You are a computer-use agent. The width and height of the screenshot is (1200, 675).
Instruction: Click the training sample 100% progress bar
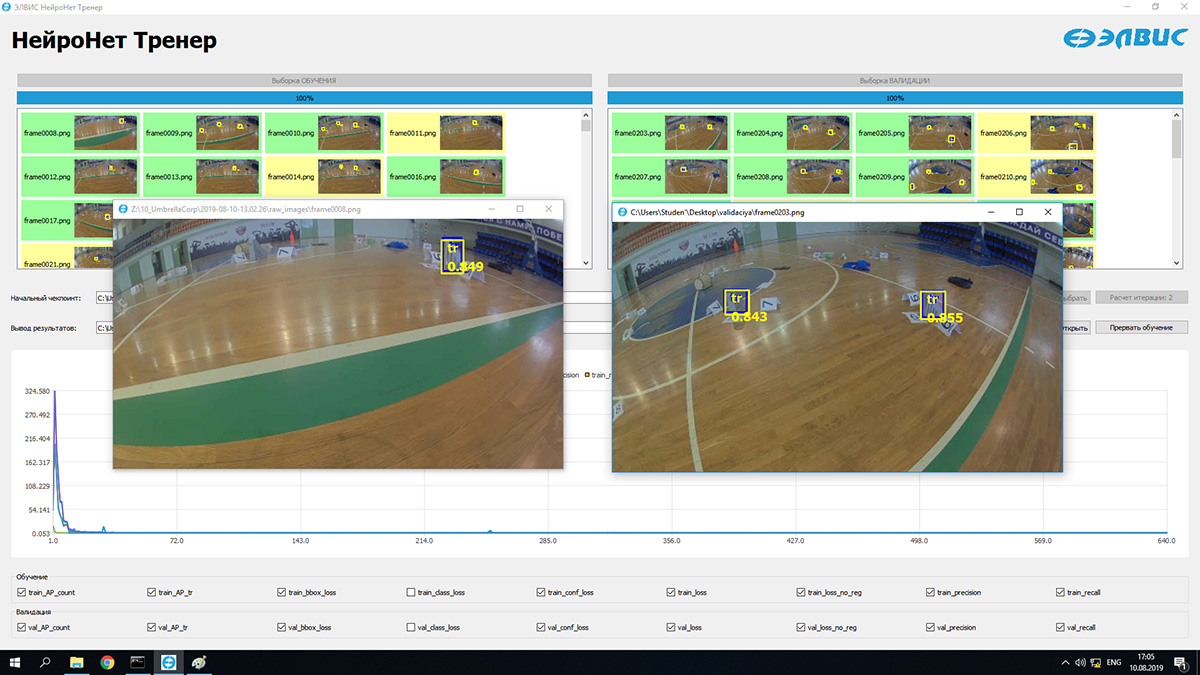[304, 98]
